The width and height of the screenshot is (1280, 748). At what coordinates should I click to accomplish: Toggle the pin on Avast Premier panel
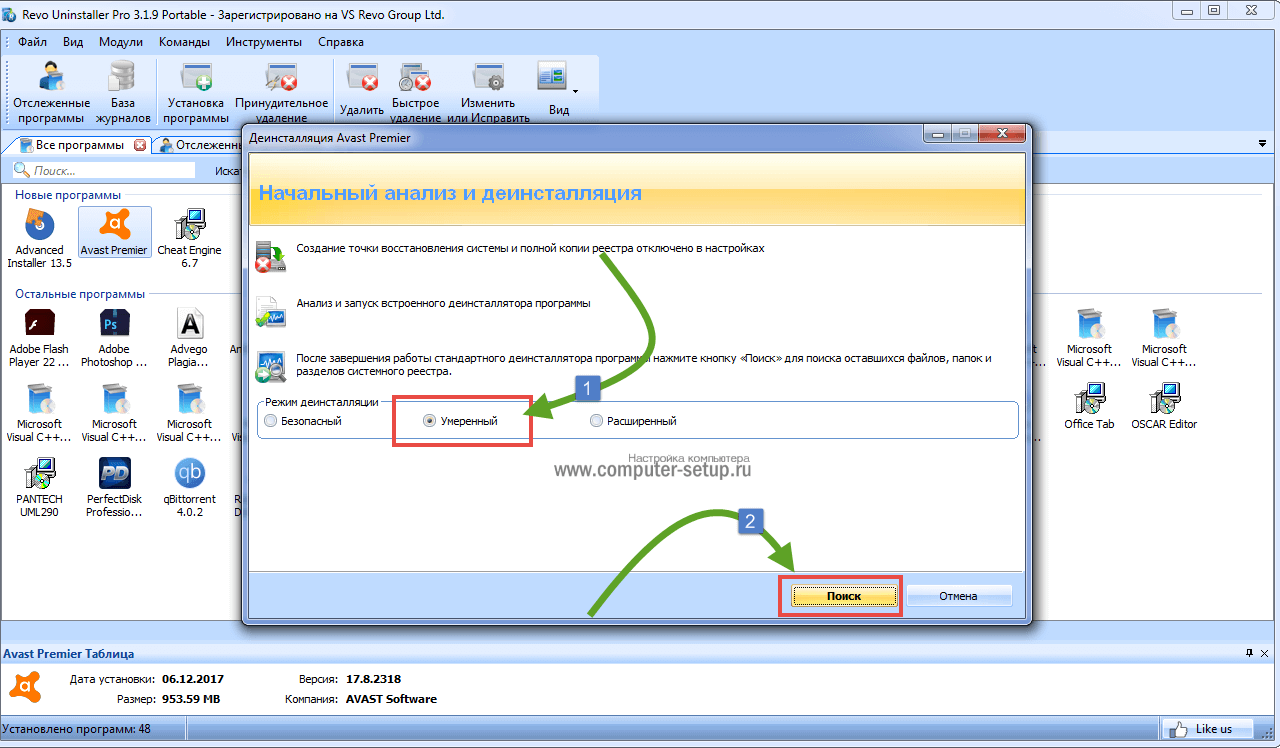coord(1249,653)
